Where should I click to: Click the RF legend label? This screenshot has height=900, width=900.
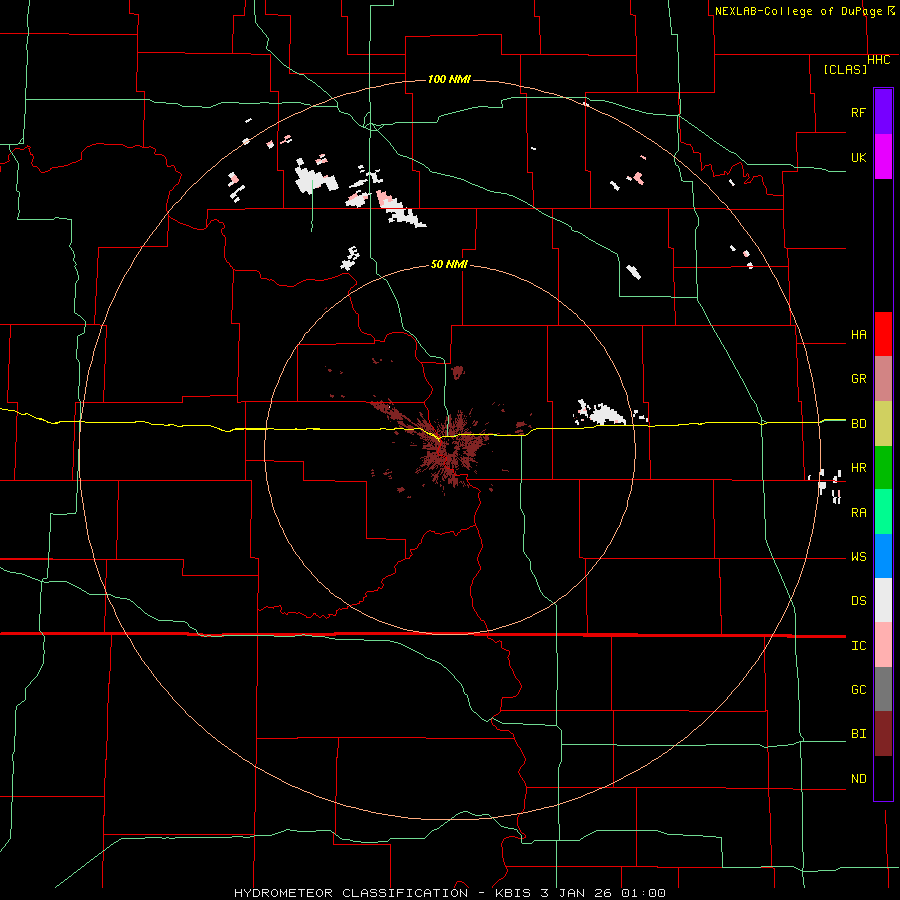point(858,112)
